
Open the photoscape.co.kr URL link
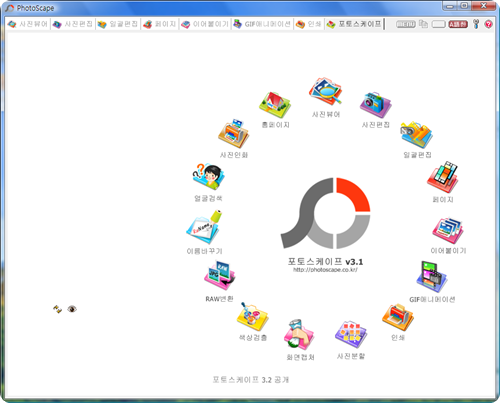(x=325, y=270)
